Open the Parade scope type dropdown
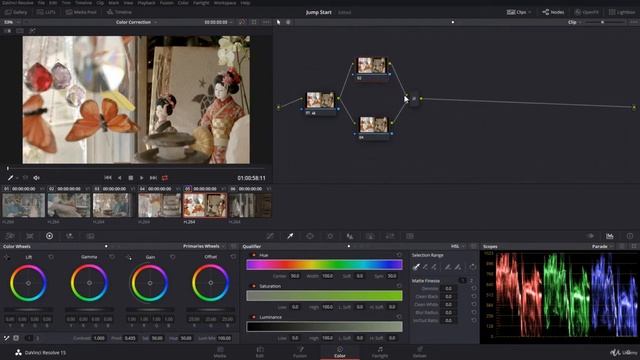This screenshot has width=640, height=360. [x=602, y=246]
